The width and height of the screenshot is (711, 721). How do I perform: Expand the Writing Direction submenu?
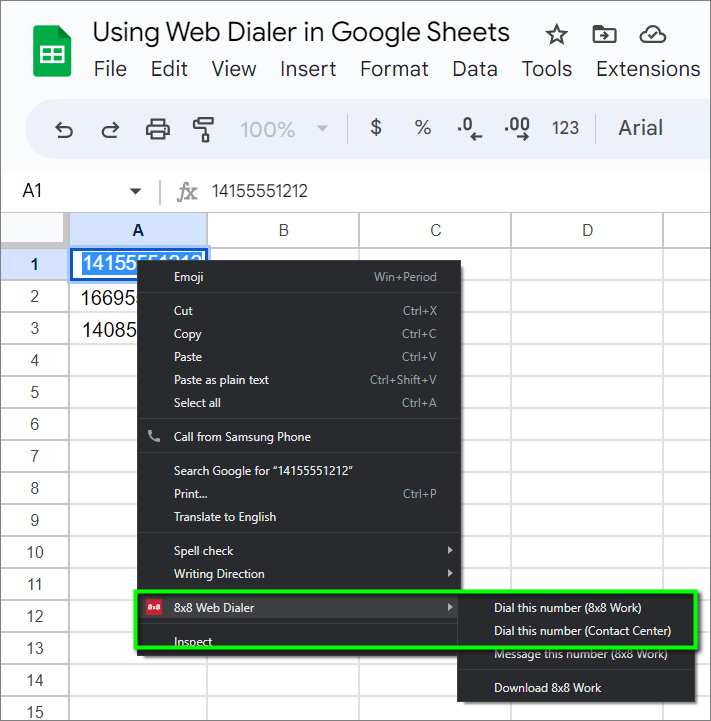pos(299,574)
